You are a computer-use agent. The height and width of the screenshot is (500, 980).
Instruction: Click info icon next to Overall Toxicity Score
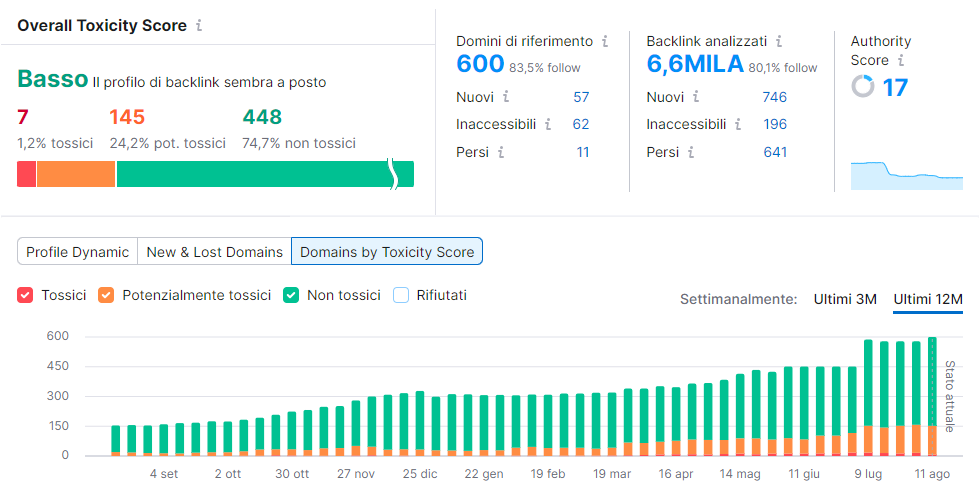pos(199,26)
